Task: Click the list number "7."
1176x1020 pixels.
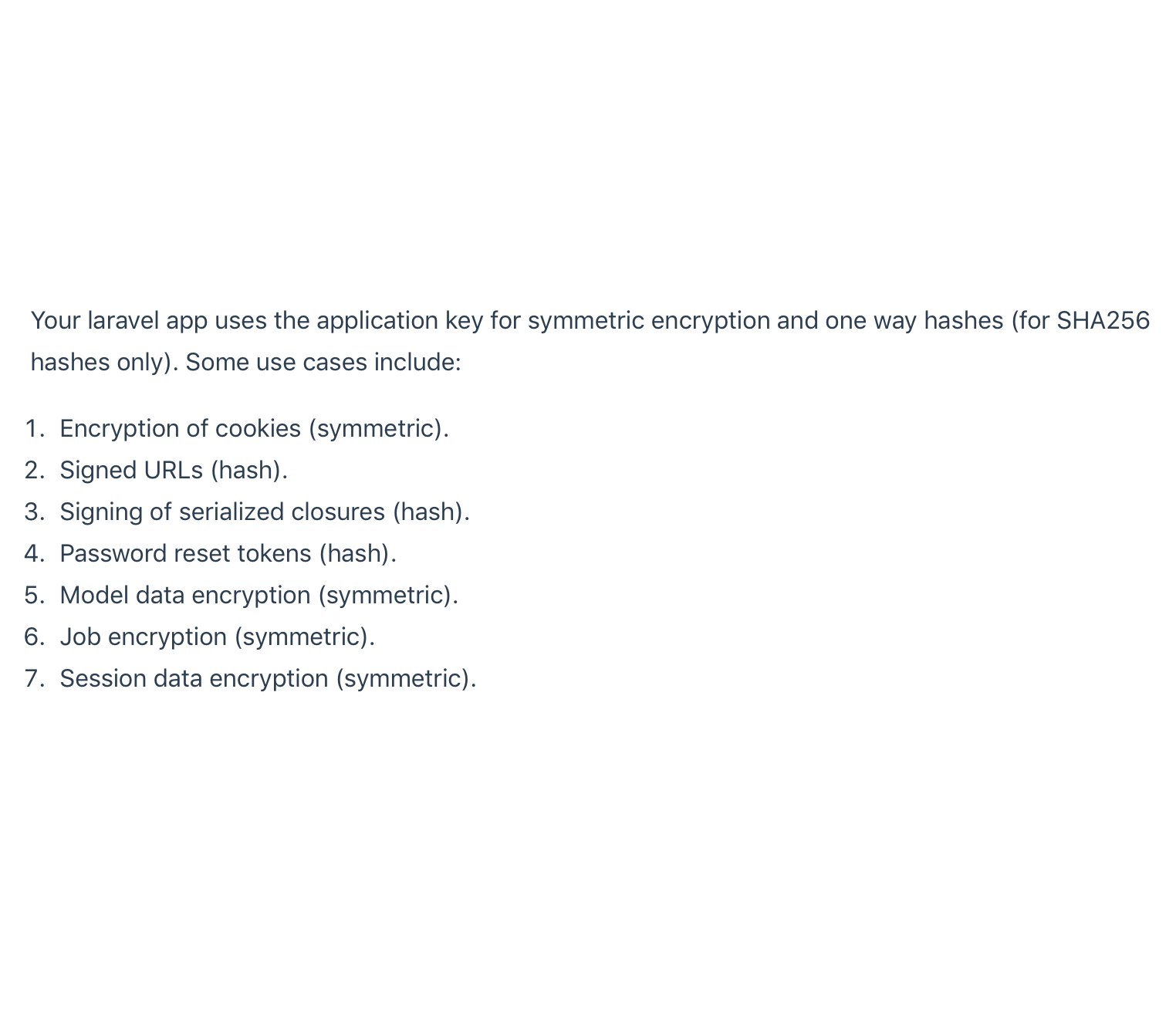Action: click(x=35, y=678)
